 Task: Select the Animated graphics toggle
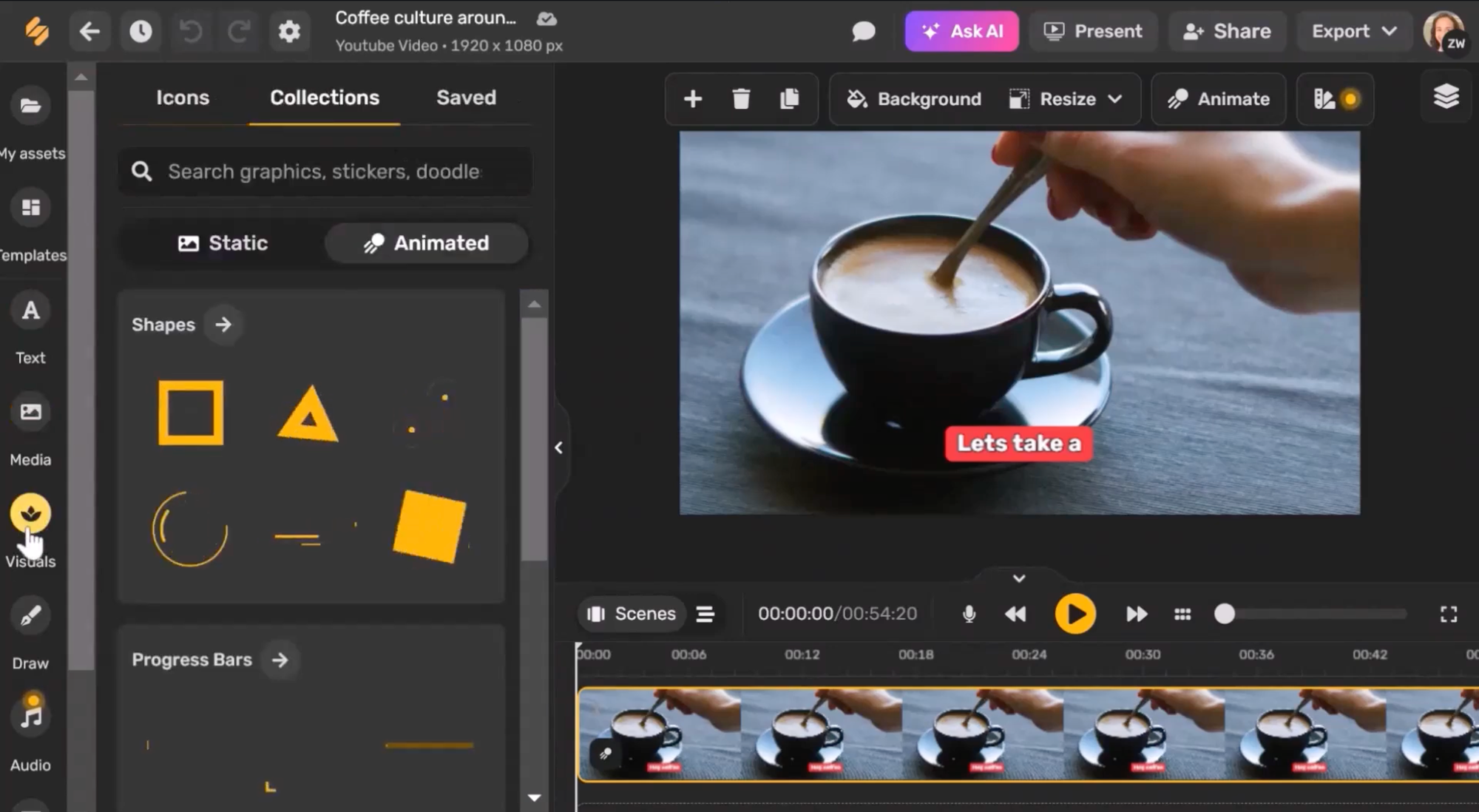tap(427, 243)
